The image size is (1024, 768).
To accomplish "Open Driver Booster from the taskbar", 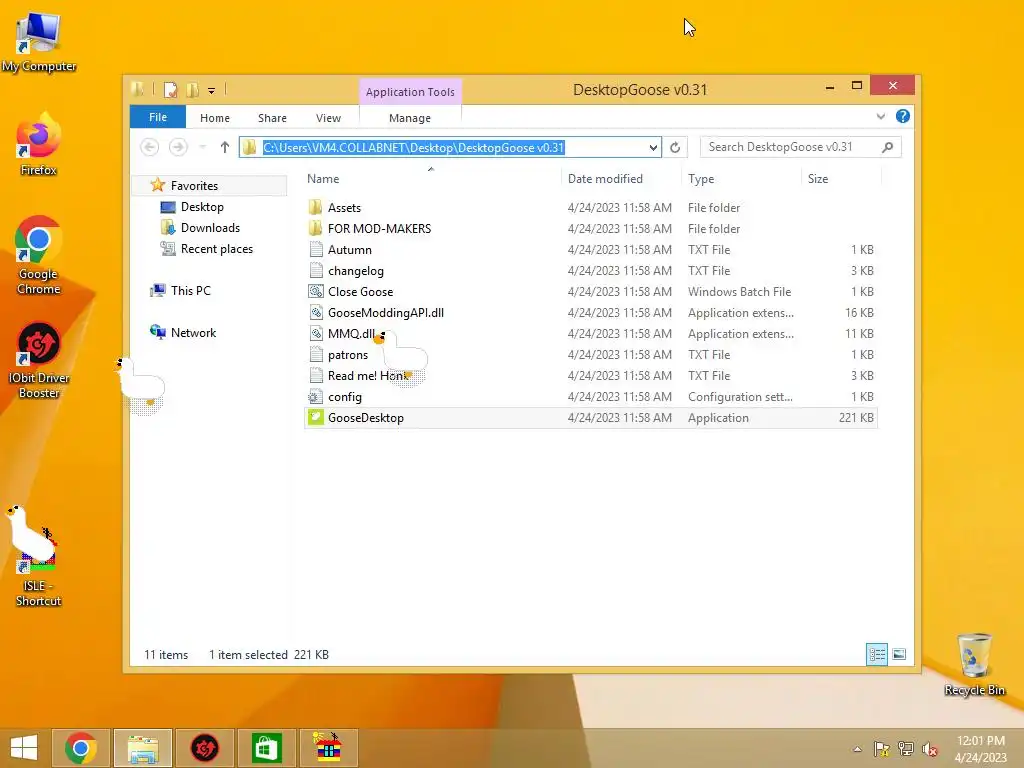I will coord(204,748).
